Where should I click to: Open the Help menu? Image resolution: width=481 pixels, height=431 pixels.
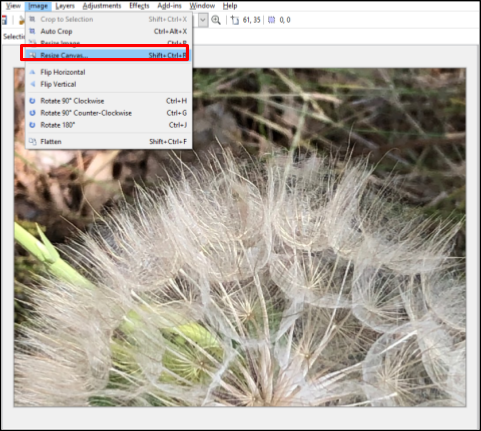(230, 6)
